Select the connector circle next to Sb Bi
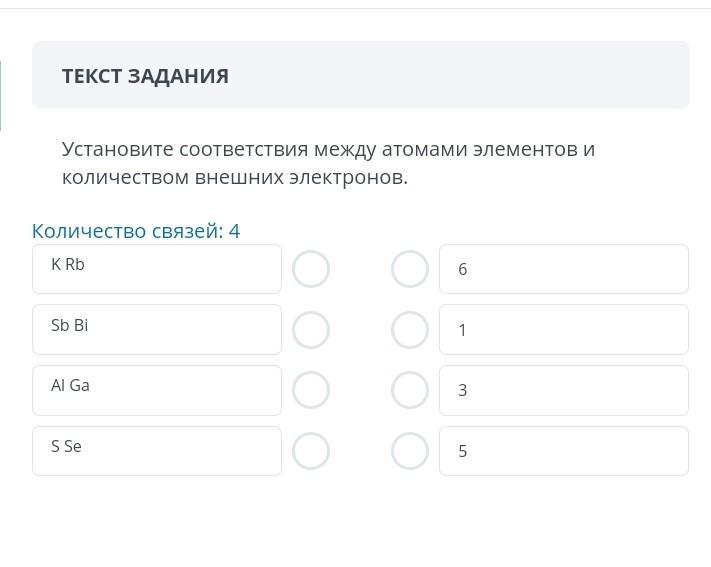Viewport: 711px width, 567px height. click(x=311, y=330)
